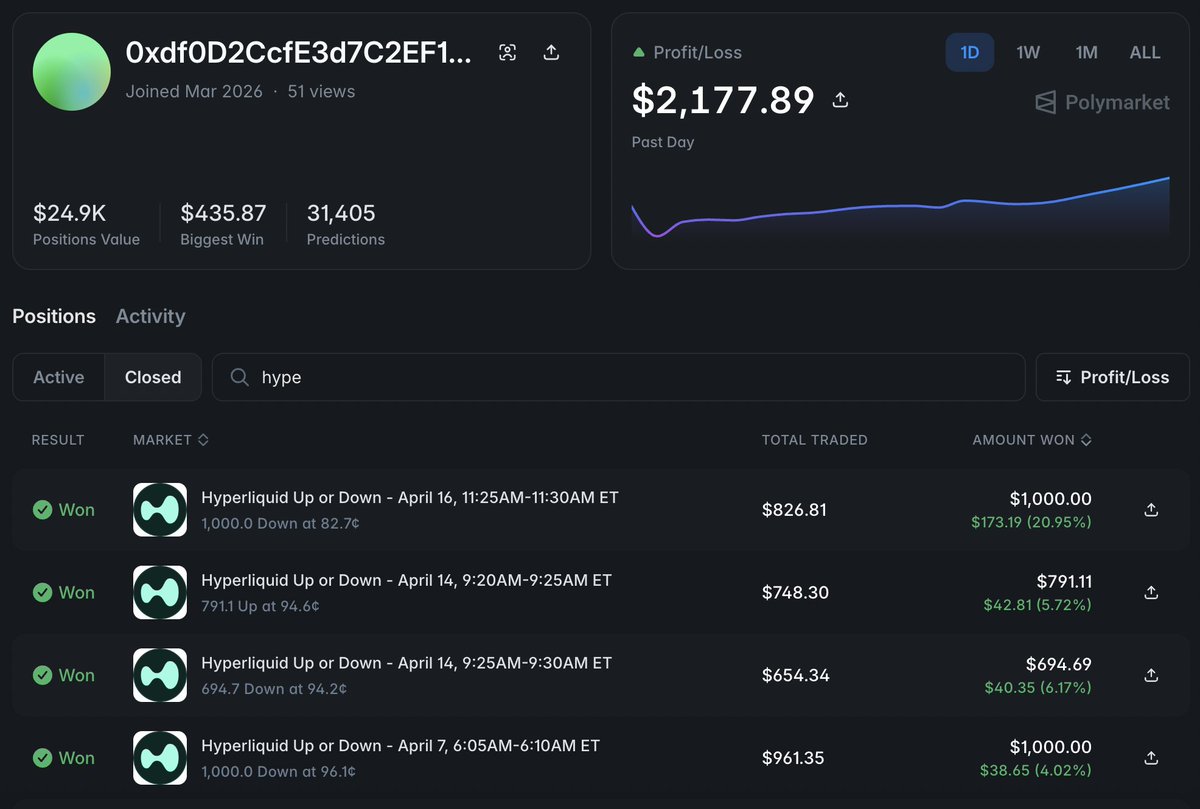Image resolution: width=1200 pixels, height=809 pixels.
Task: Open Hyperliquid April 14, 9:25AM-9:30AM market
Action: pos(406,663)
